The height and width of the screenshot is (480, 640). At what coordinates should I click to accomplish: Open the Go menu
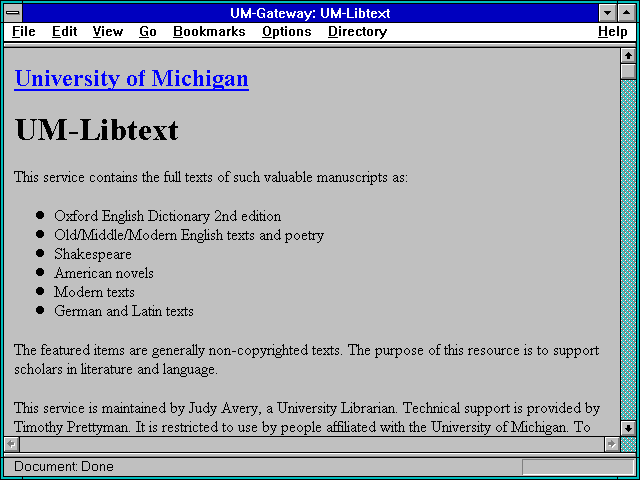(148, 32)
